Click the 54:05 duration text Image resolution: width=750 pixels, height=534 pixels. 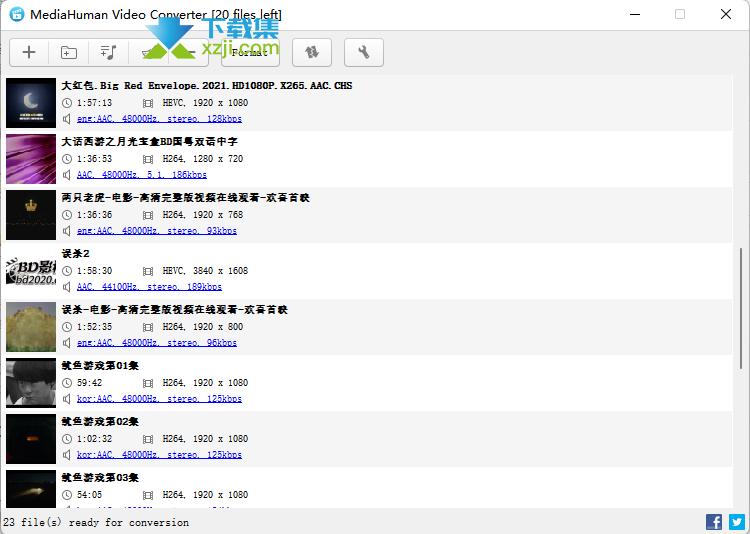pos(89,495)
